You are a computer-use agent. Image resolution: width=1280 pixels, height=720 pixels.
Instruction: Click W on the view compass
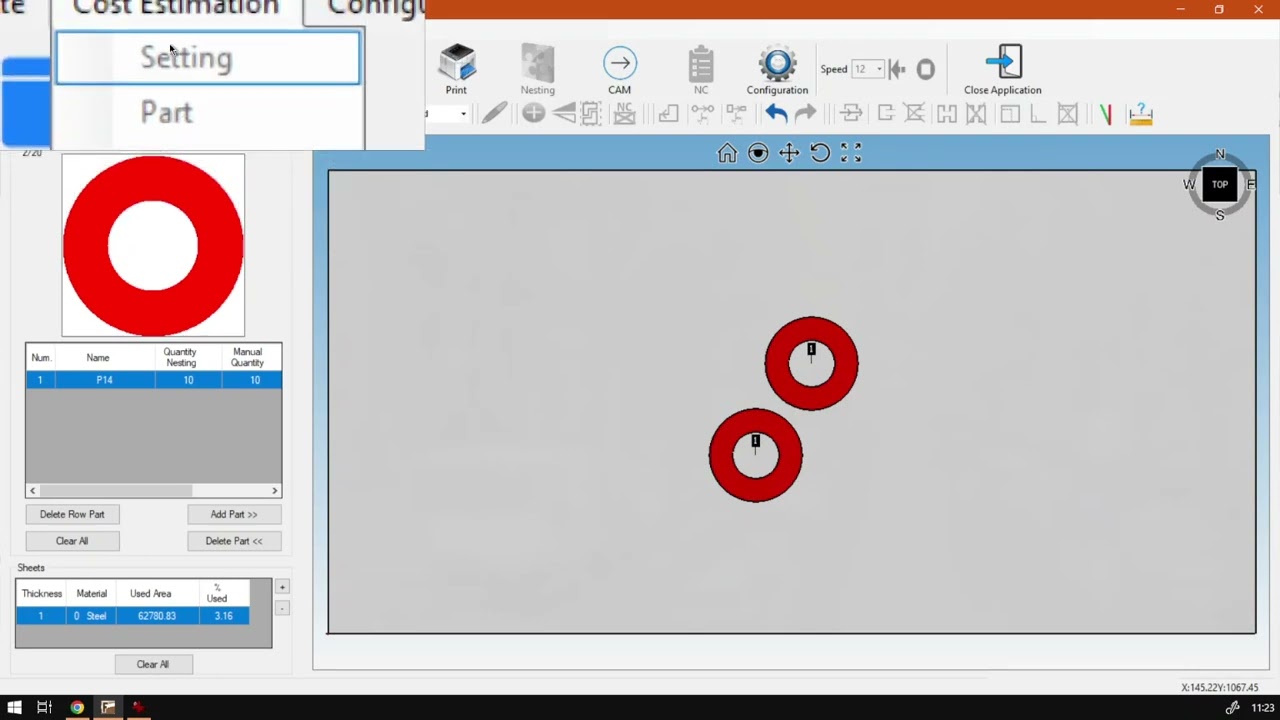pos(1189,185)
